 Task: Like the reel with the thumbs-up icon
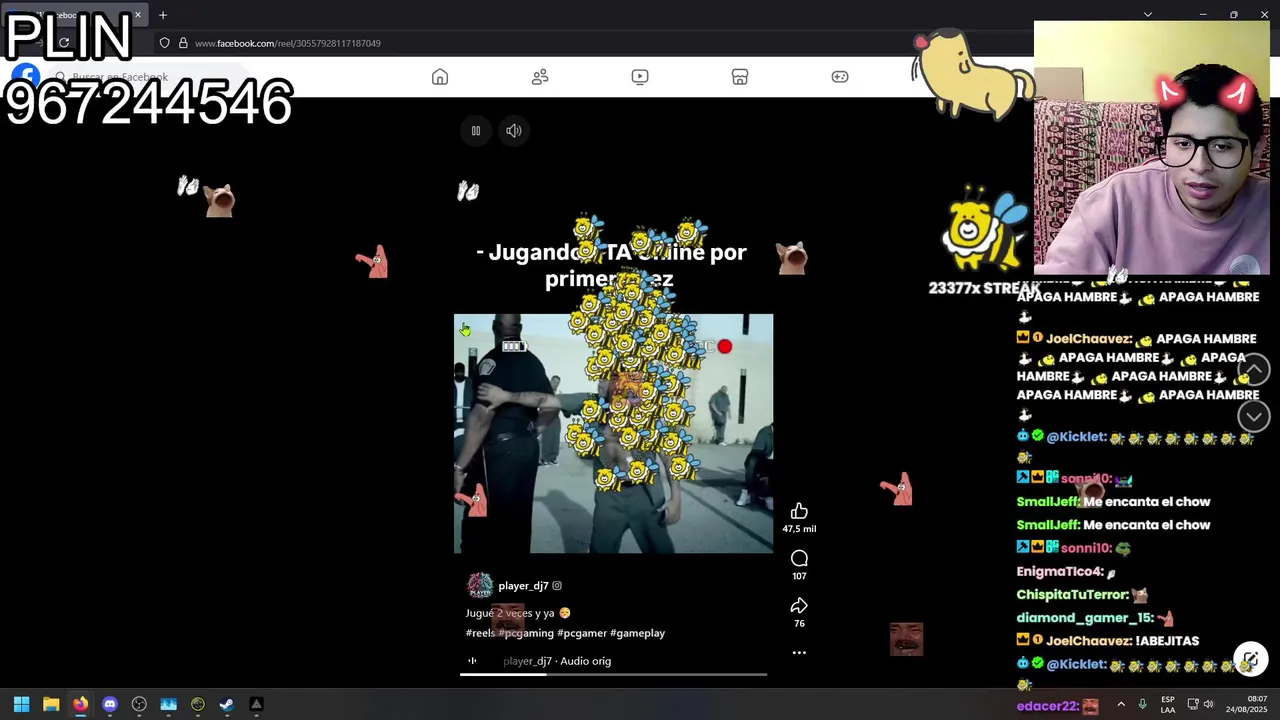click(799, 511)
